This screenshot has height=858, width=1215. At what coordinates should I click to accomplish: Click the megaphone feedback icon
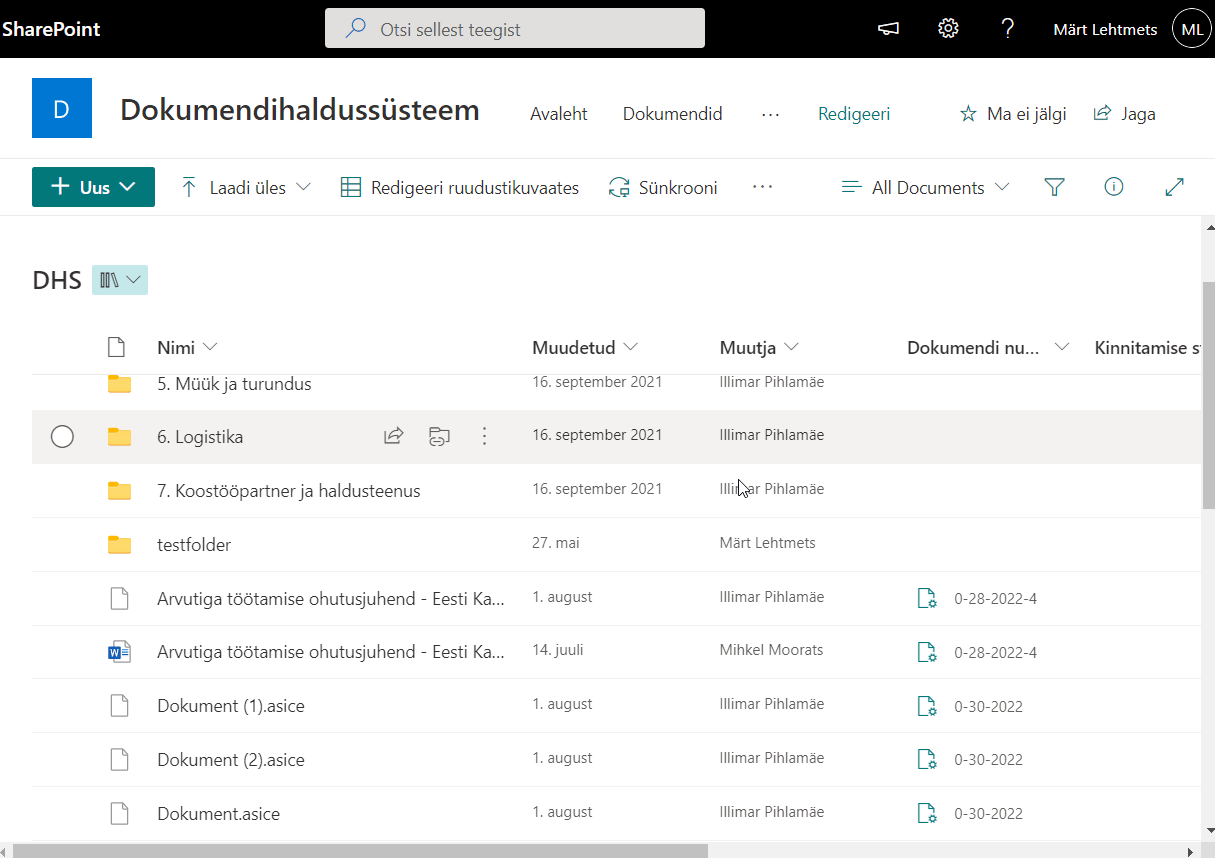tap(888, 29)
